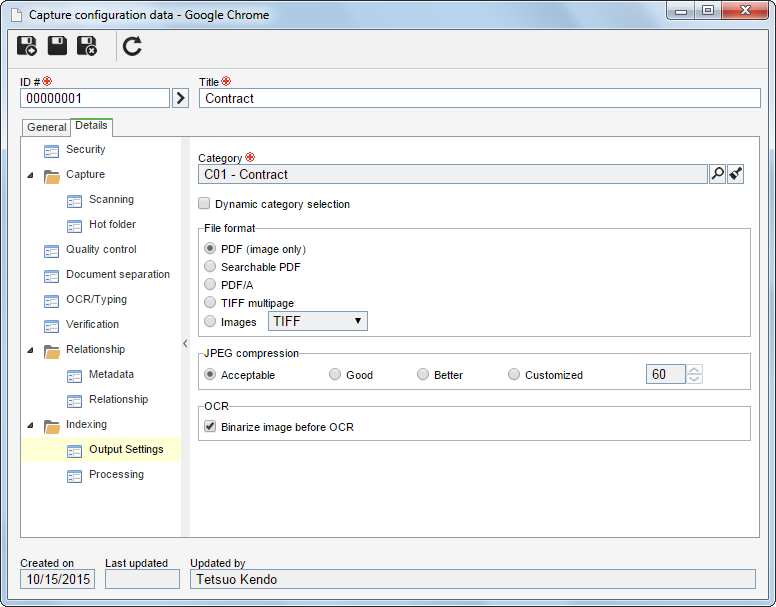Click the Relationship folder icon
Screen dimensions: 776x607
(x=51, y=351)
